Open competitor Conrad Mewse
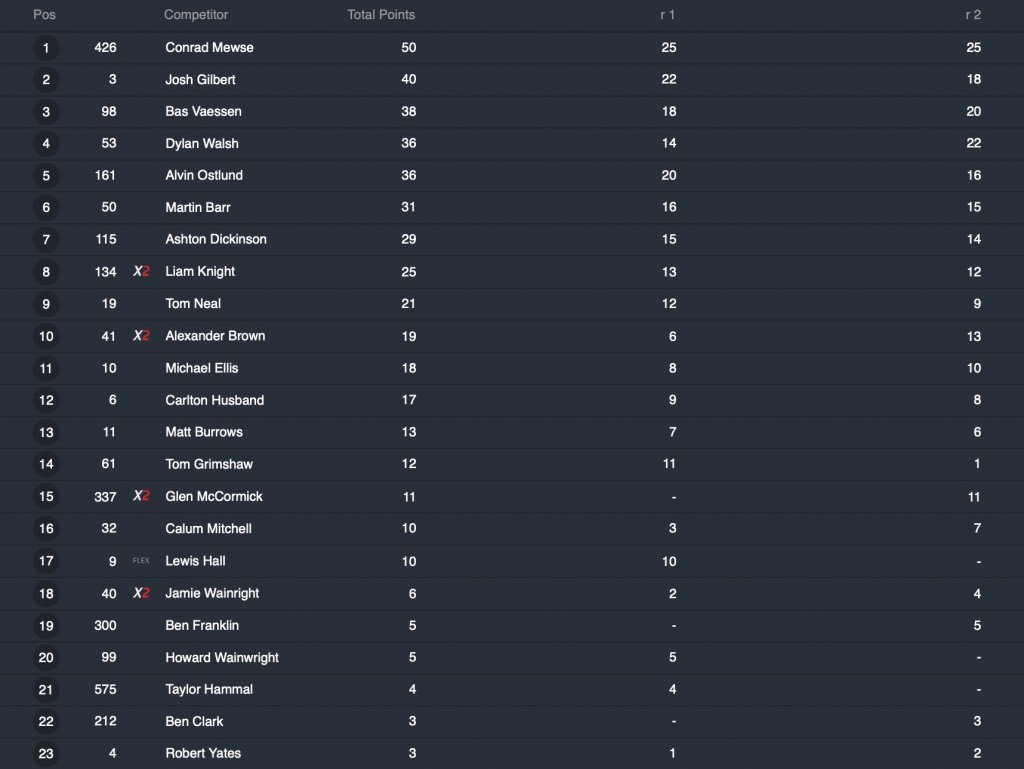This screenshot has height=769, width=1024. pos(209,48)
